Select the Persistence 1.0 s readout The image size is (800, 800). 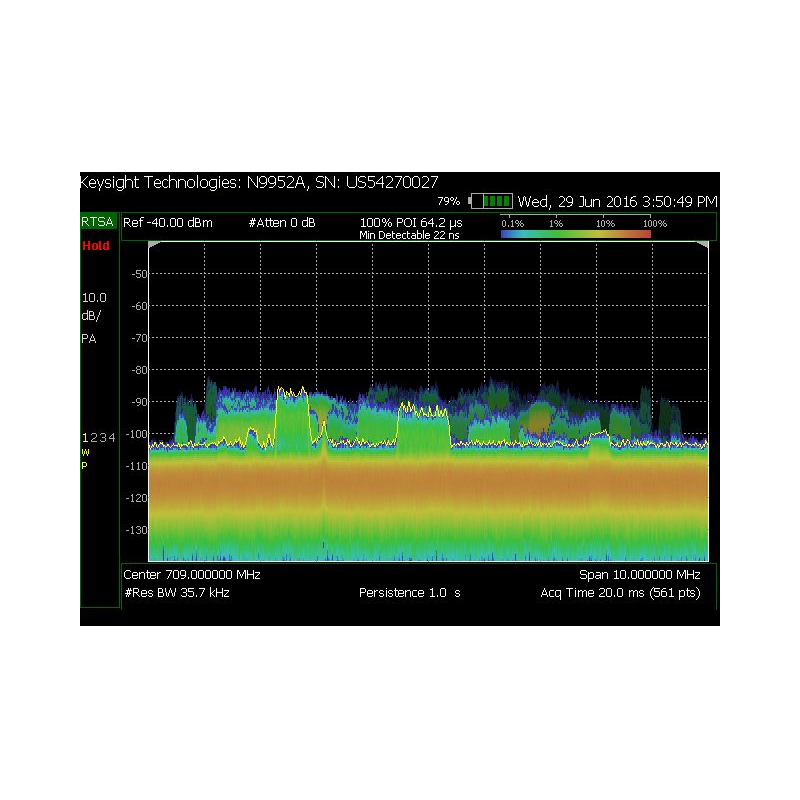click(x=410, y=593)
